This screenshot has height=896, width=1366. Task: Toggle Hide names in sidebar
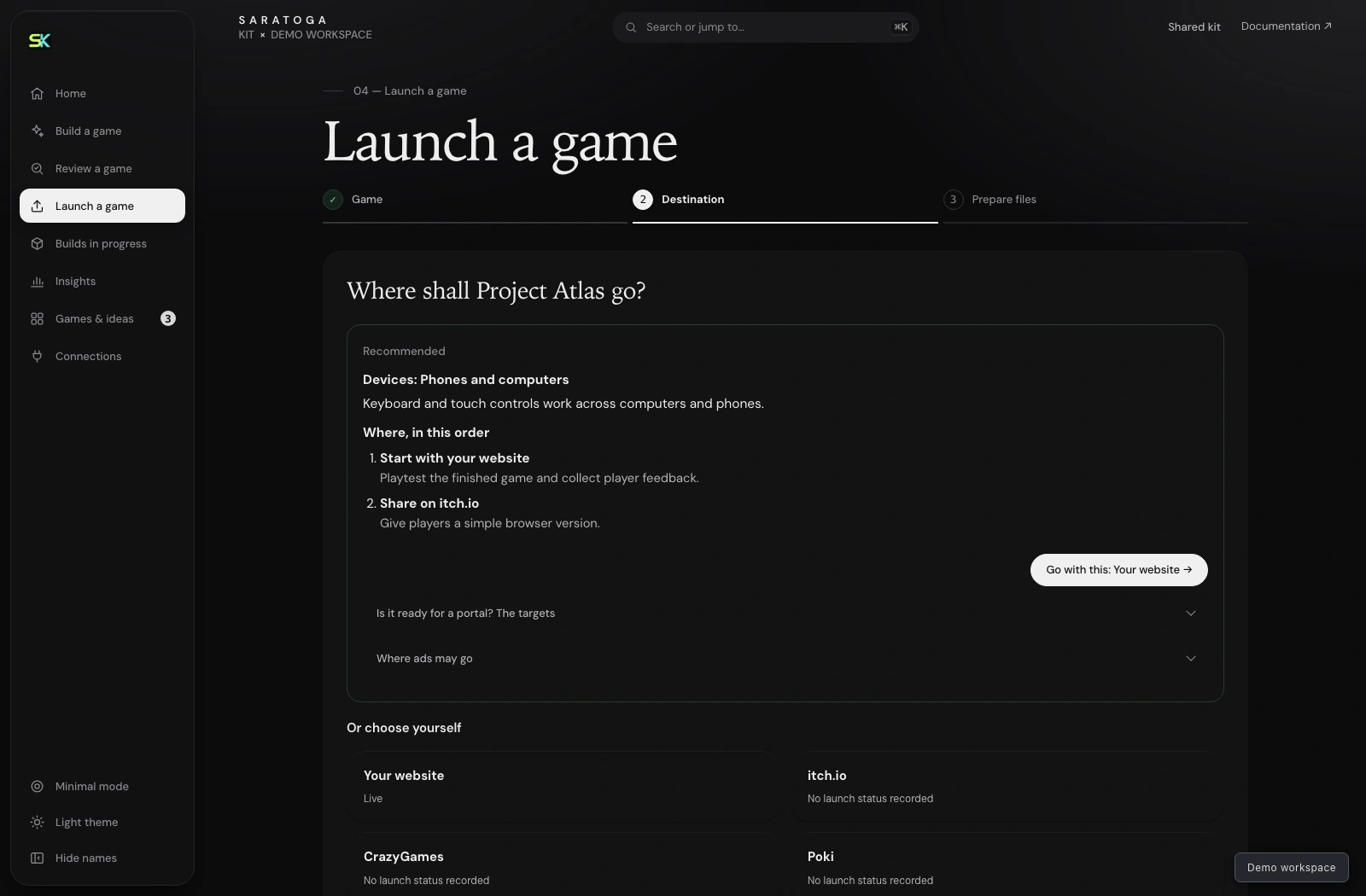coord(102,858)
